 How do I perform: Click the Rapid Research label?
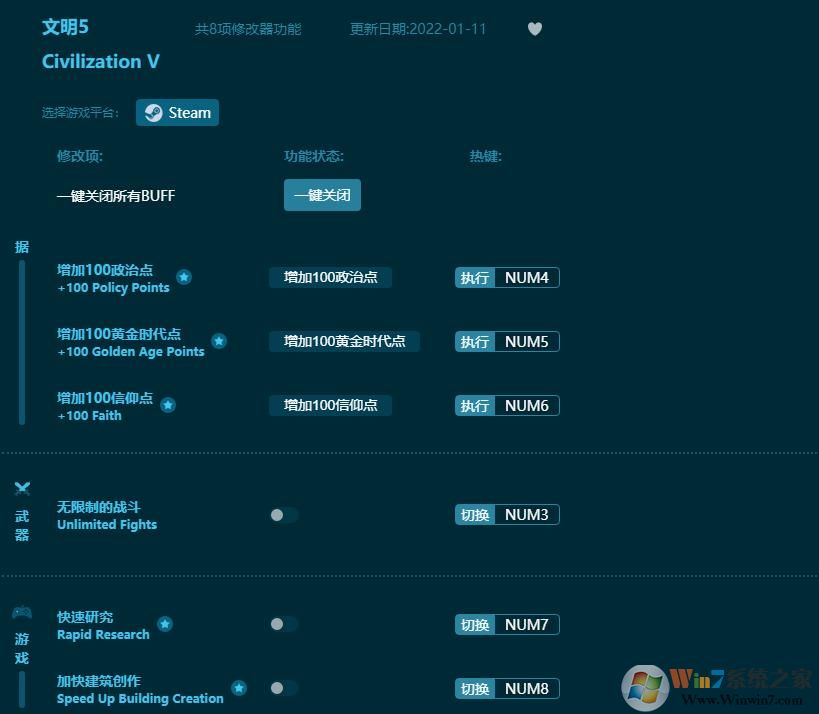(103, 635)
